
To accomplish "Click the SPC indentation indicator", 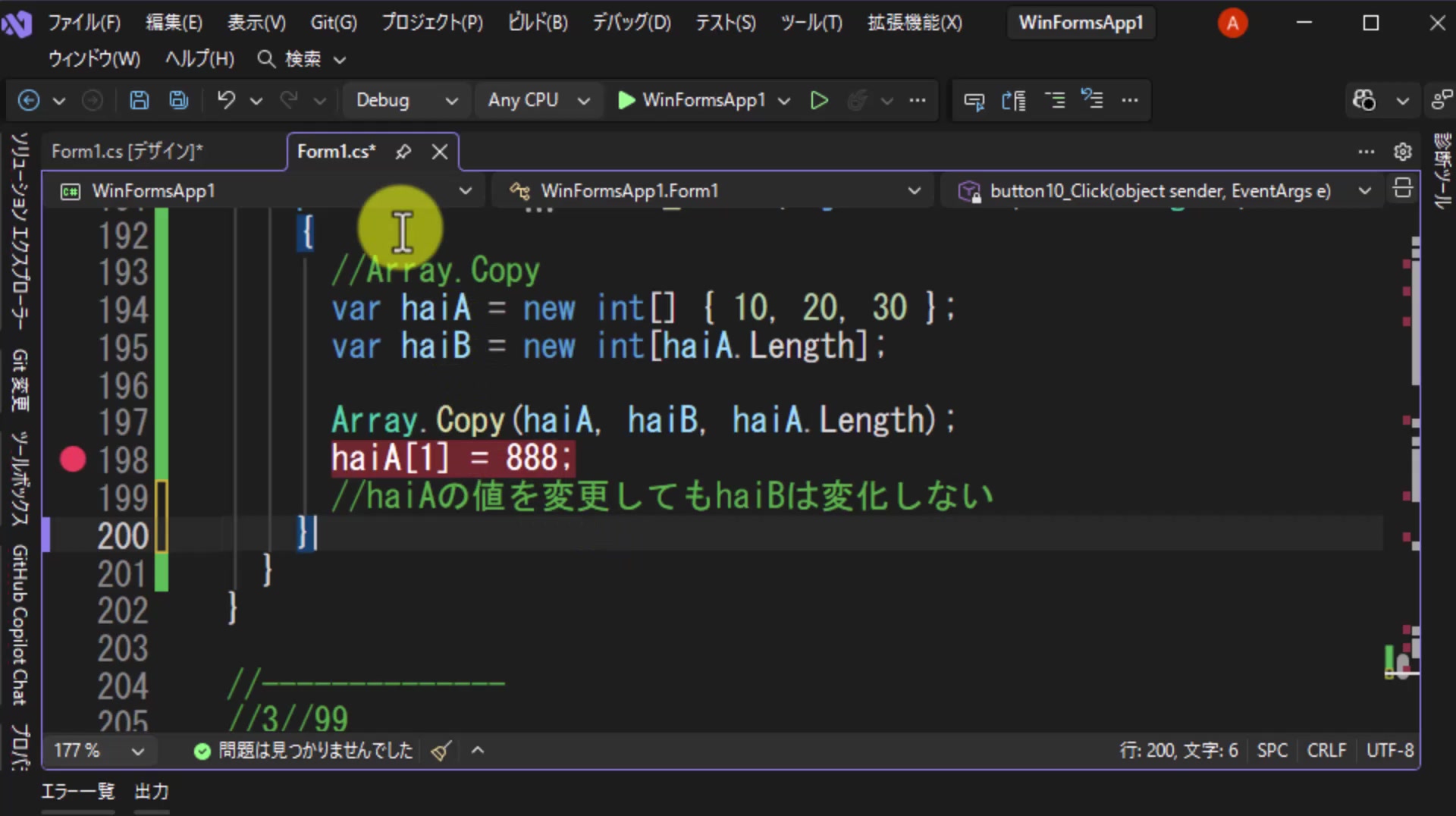I will (x=1272, y=751).
